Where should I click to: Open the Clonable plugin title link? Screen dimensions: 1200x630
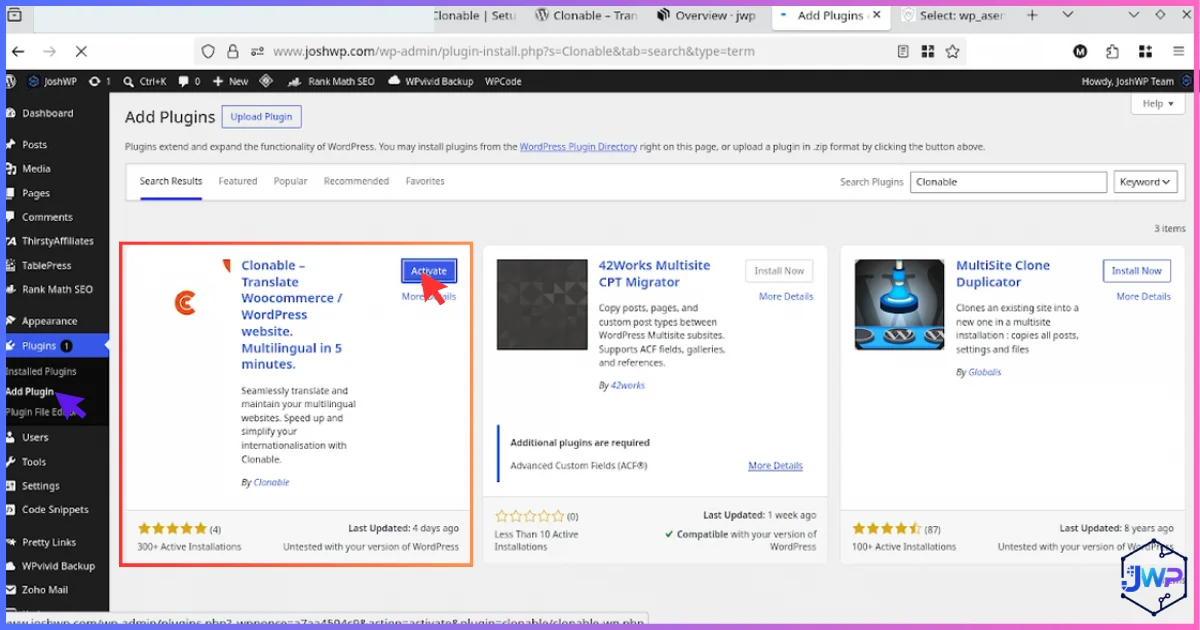click(x=292, y=315)
